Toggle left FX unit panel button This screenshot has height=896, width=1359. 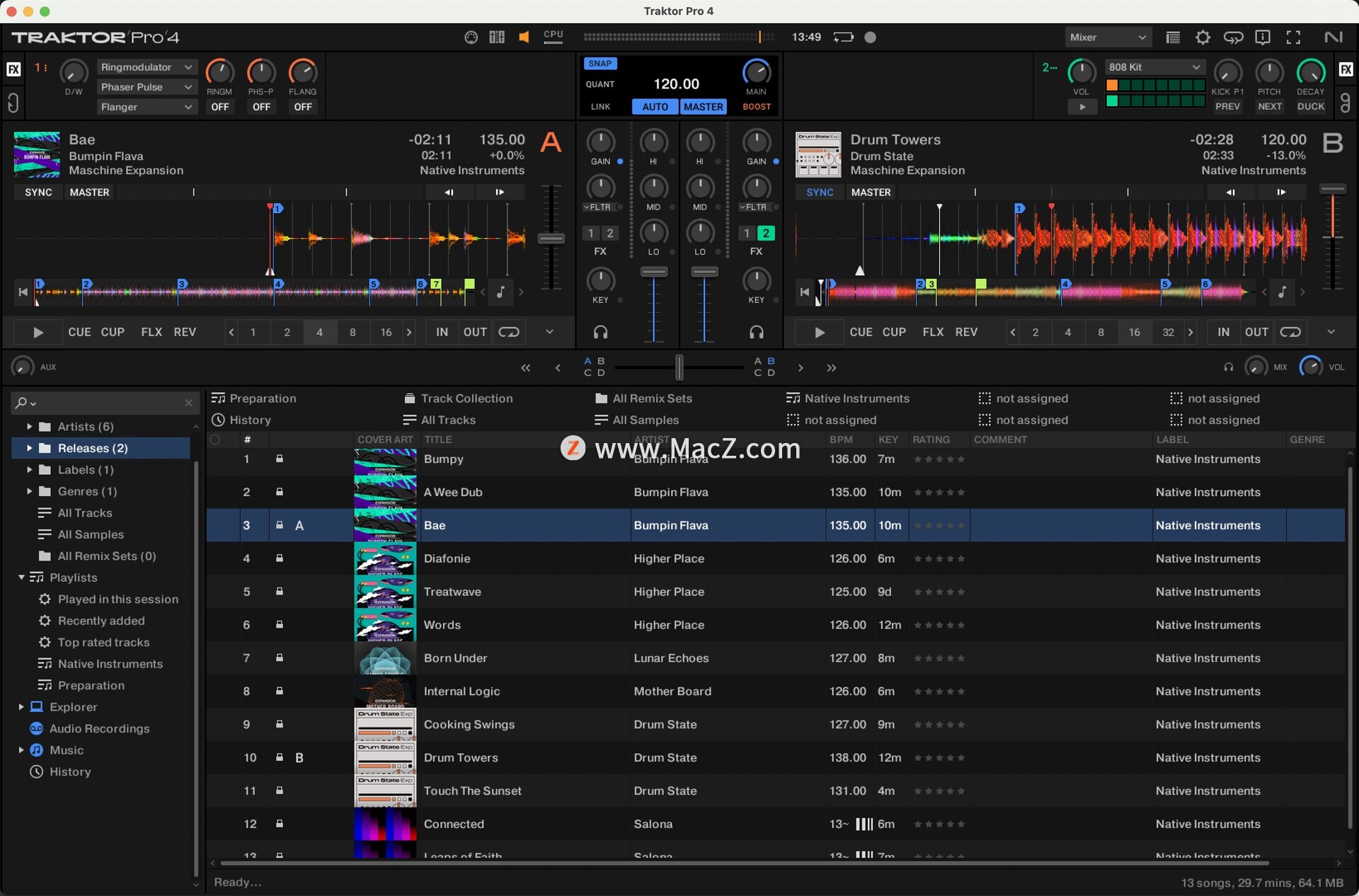[x=13, y=69]
